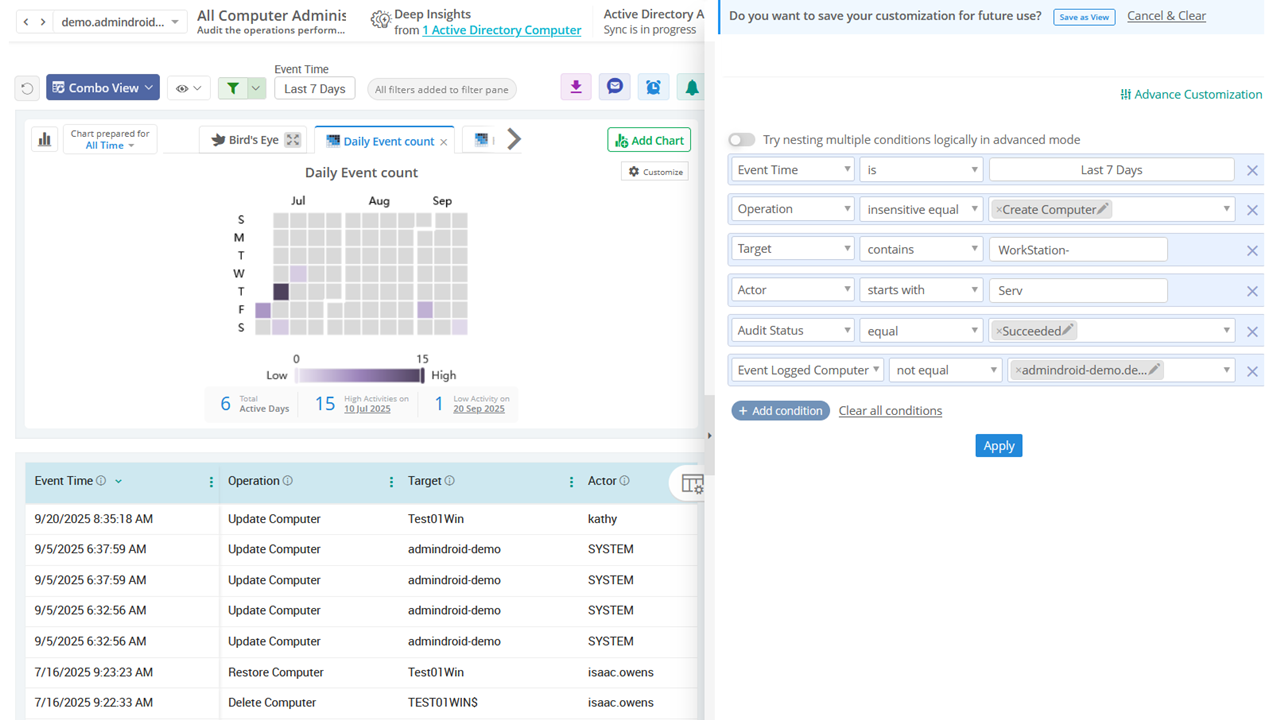Click the Add Chart button
This screenshot has width=1280, height=720.
point(648,139)
